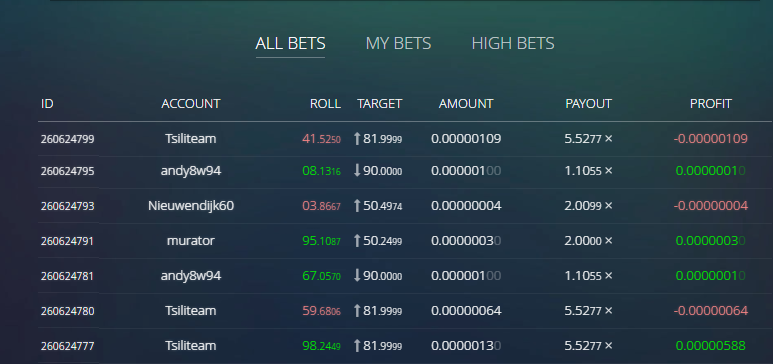Open bet ID 260624795
This screenshot has width=773, height=364.
pos(68,171)
